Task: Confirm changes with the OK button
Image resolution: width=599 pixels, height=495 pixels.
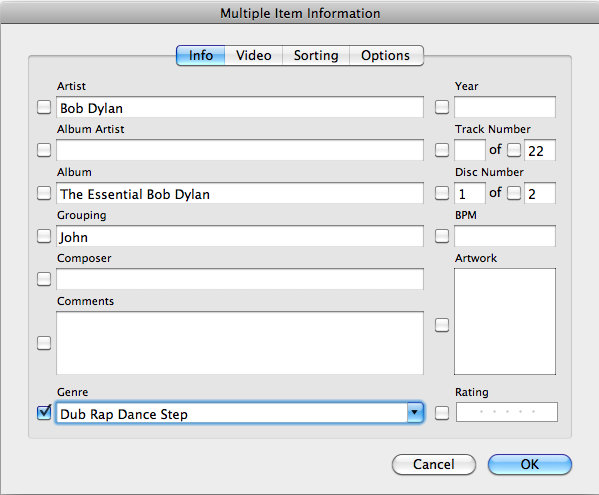Action: tap(529, 464)
